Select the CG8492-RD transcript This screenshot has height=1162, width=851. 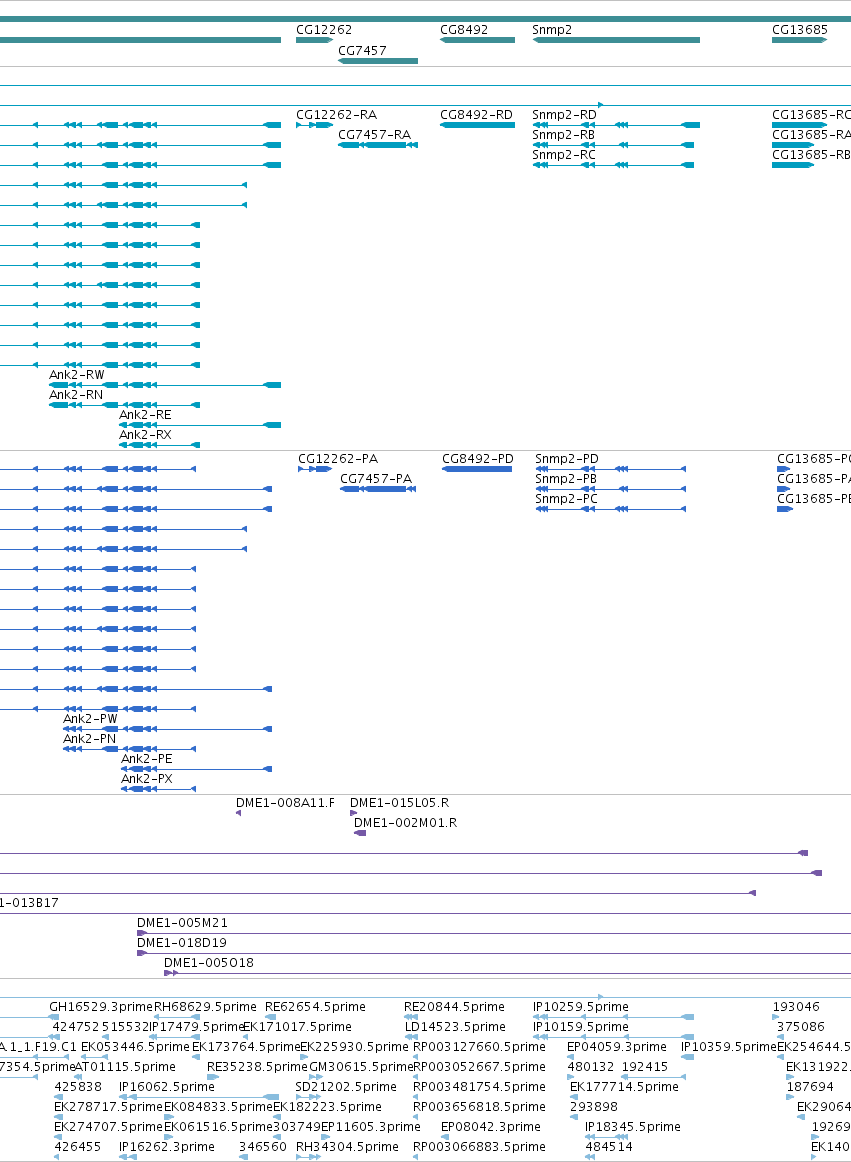point(477,125)
